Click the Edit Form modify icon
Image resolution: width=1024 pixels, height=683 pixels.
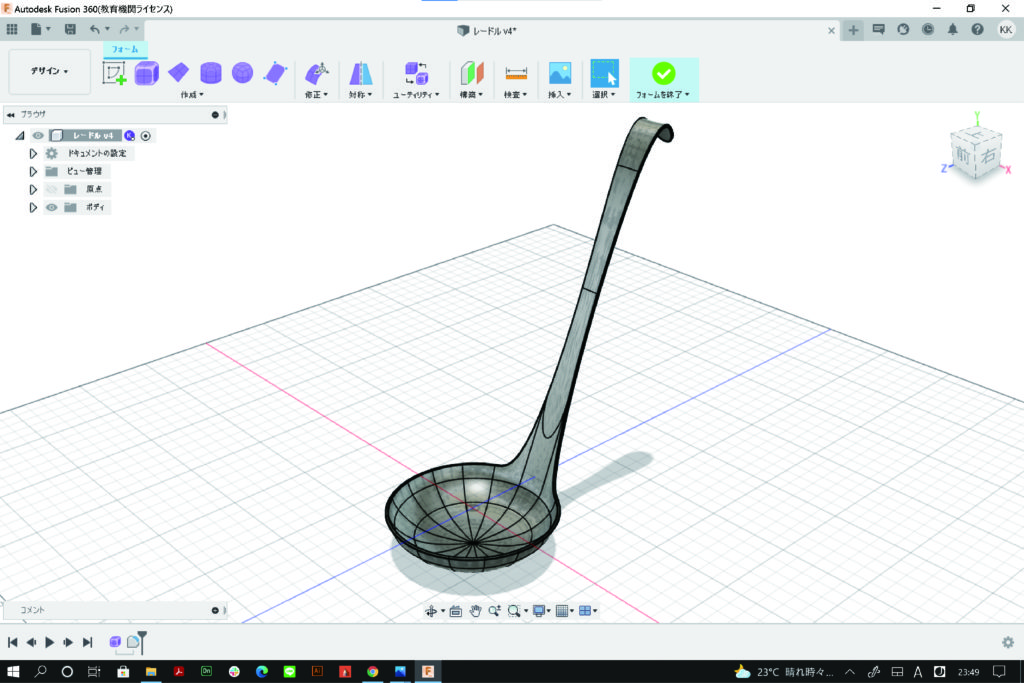click(x=316, y=73)
